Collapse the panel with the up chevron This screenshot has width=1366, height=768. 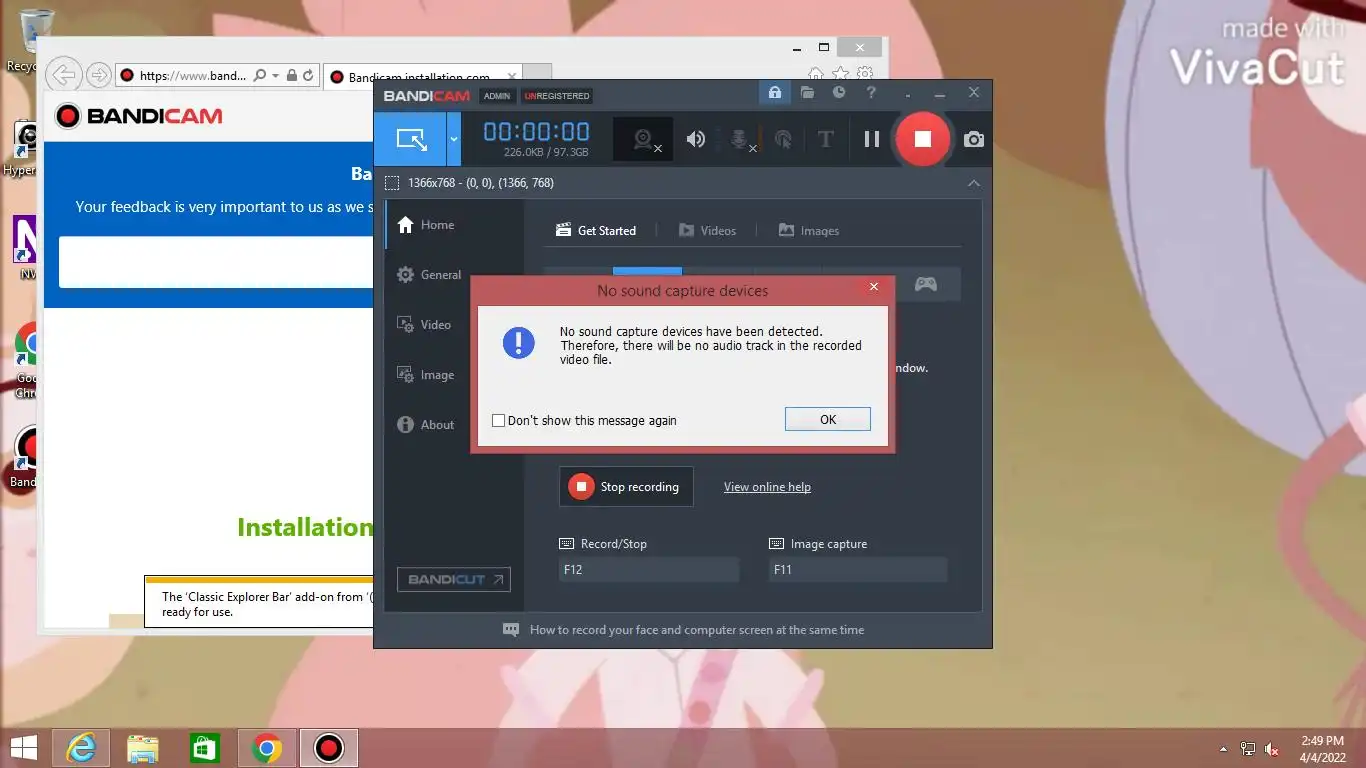point(973,183)
